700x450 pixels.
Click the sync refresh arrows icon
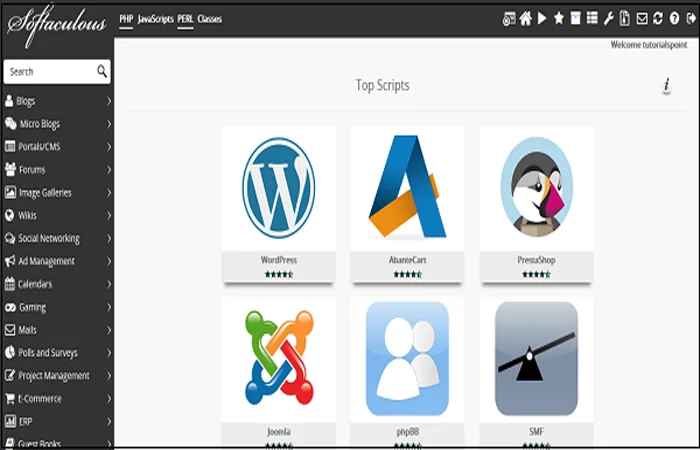(658, 18)
